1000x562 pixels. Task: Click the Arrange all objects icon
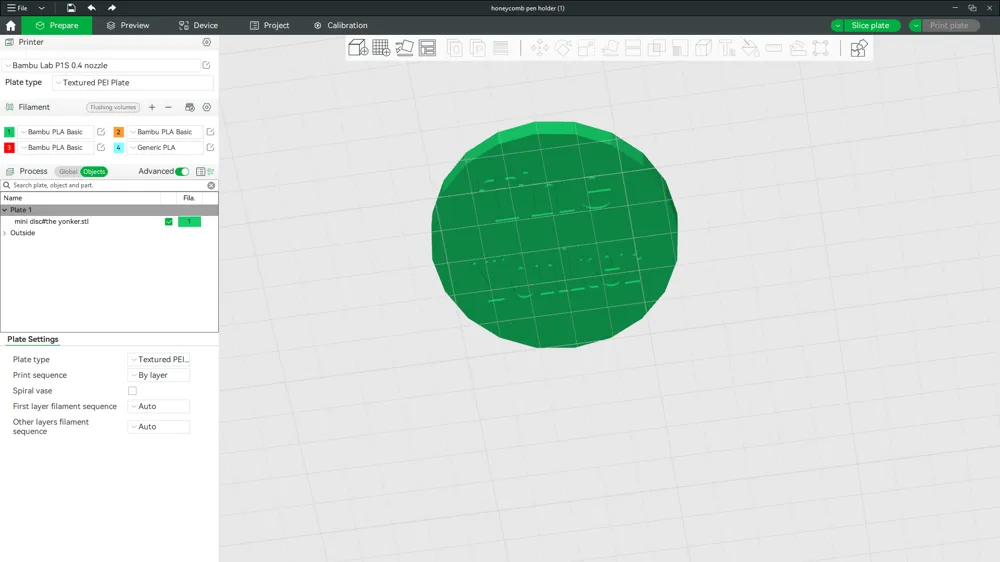[x=427, y=48]
